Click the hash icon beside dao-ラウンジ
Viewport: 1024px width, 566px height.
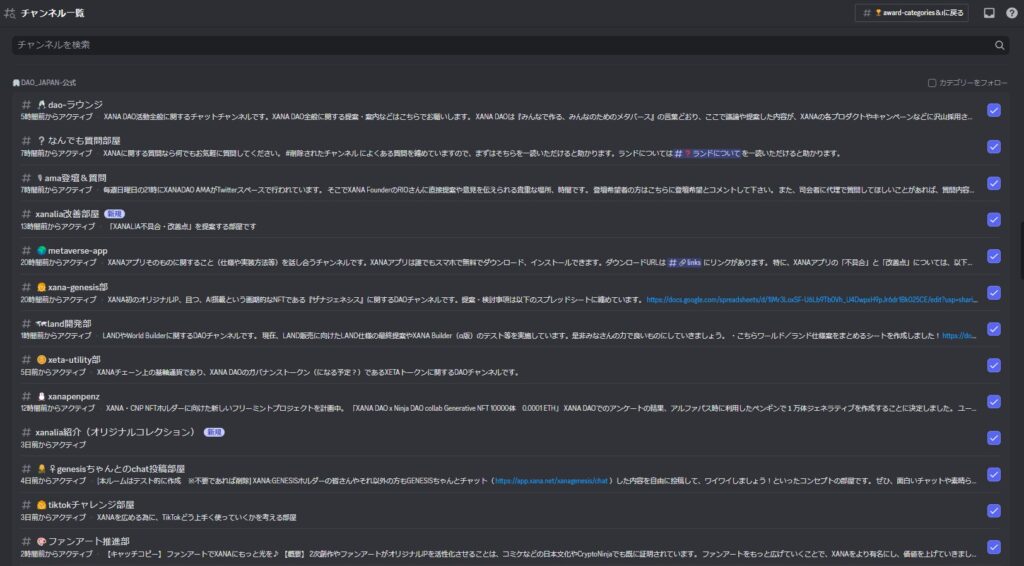(26, 104)
